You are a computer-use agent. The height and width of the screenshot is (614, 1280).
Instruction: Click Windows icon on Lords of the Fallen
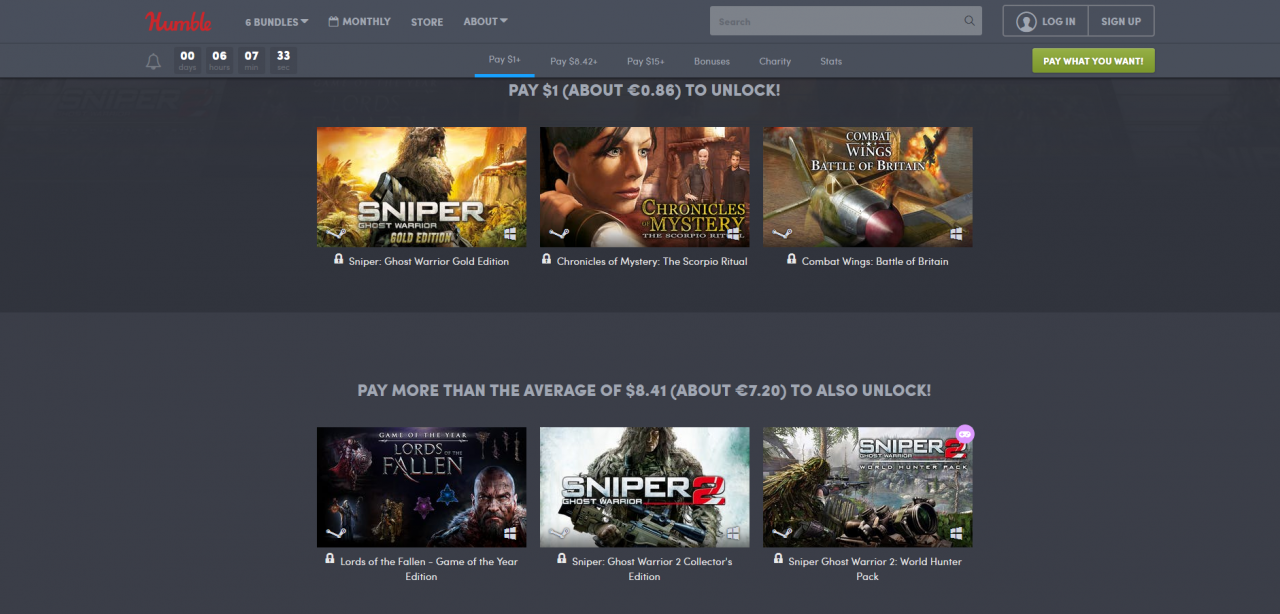tap(510, 534)
